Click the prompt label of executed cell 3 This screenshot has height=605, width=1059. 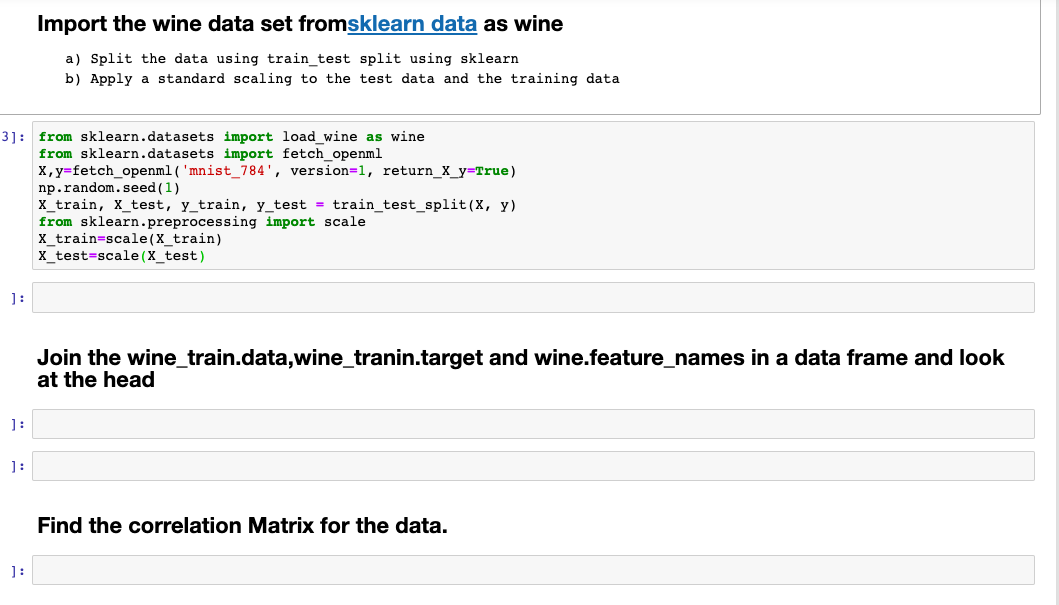coord(14,137)
